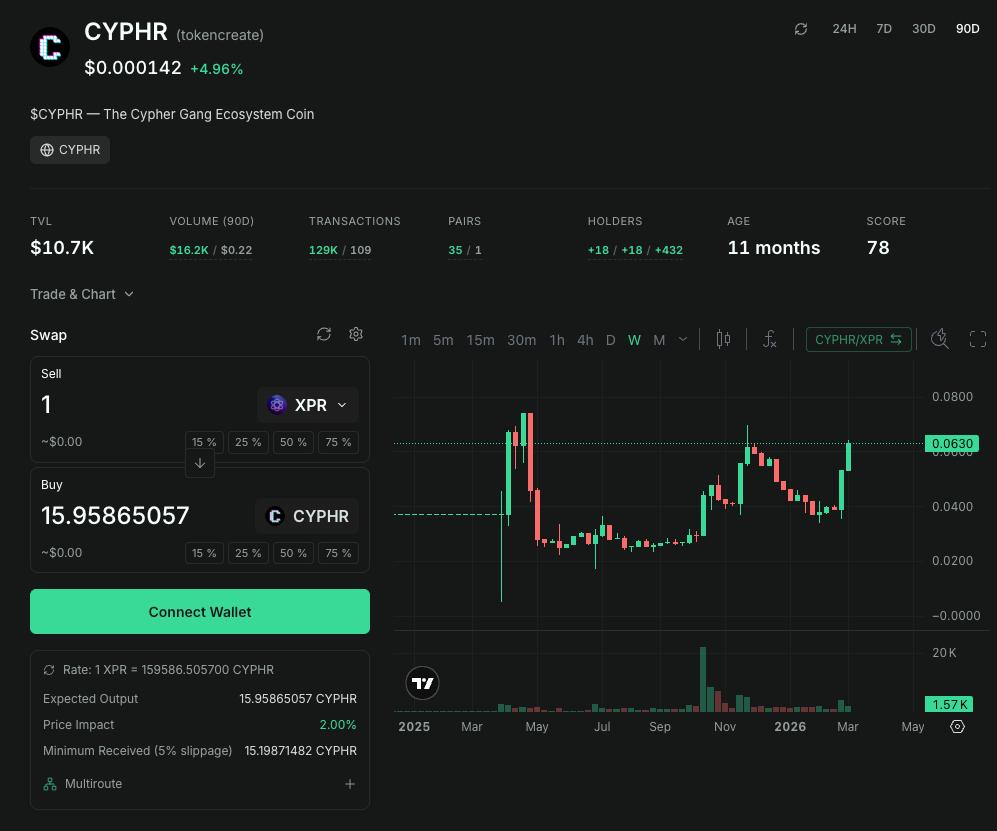Click the Sell amount input field

click(146, 404)
